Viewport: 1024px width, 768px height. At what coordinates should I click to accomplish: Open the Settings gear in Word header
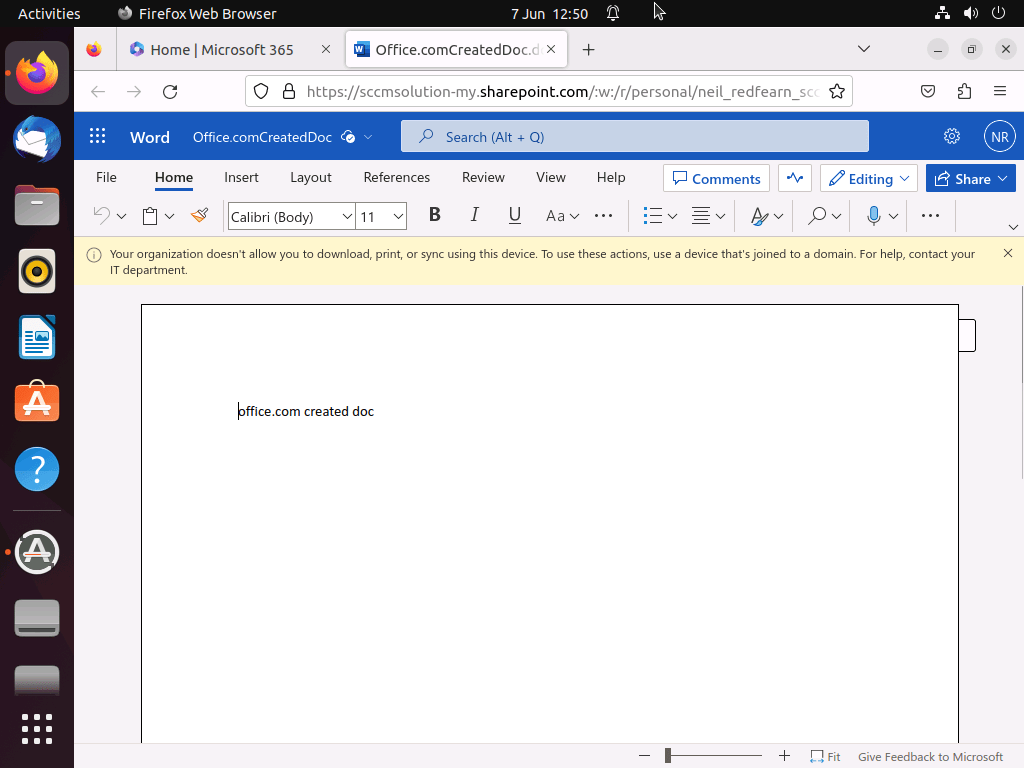tap(952, 137)
